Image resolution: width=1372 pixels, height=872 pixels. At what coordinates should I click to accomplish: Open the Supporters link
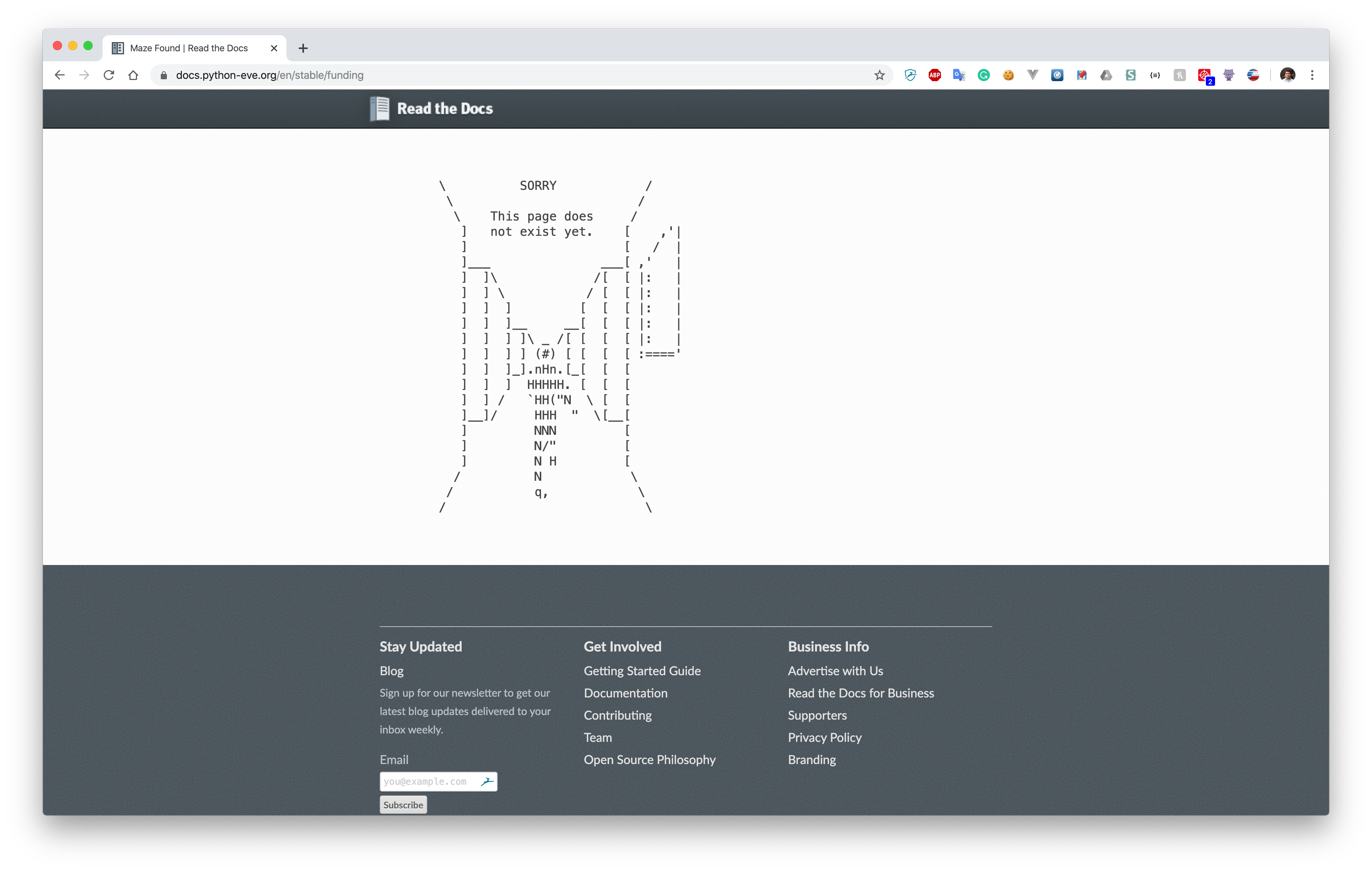click(817, 715)
